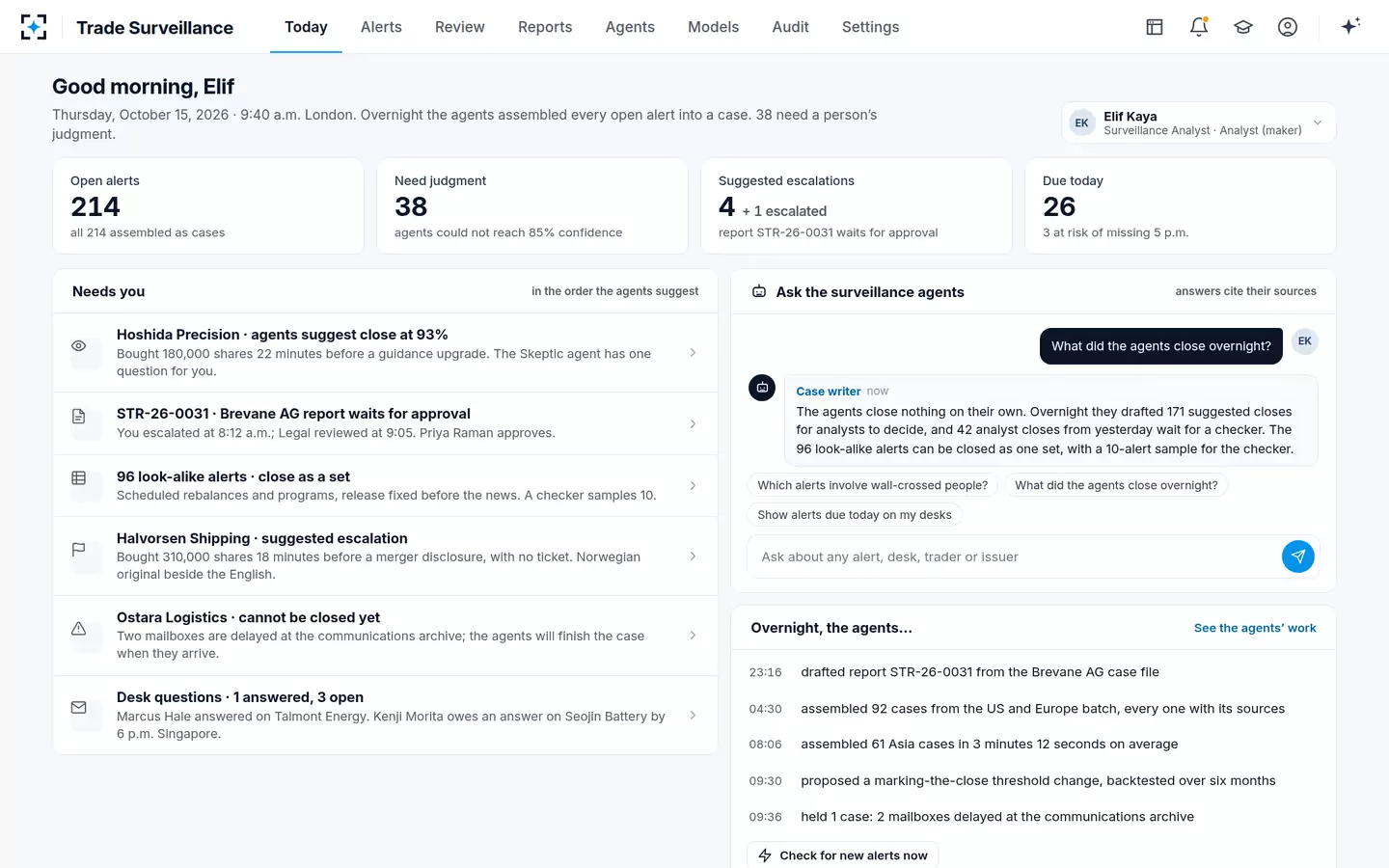Open the 'Due today' 26 card

(1181, 206)
